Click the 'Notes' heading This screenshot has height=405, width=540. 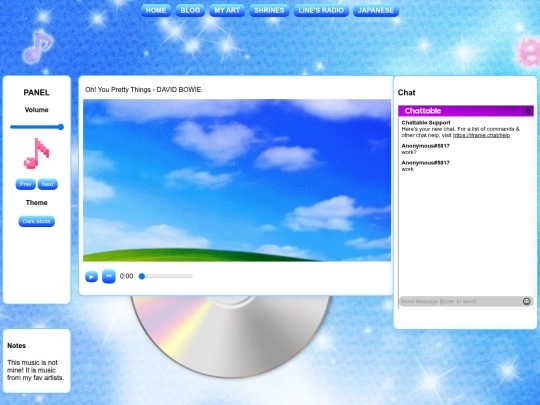[17, 346]
